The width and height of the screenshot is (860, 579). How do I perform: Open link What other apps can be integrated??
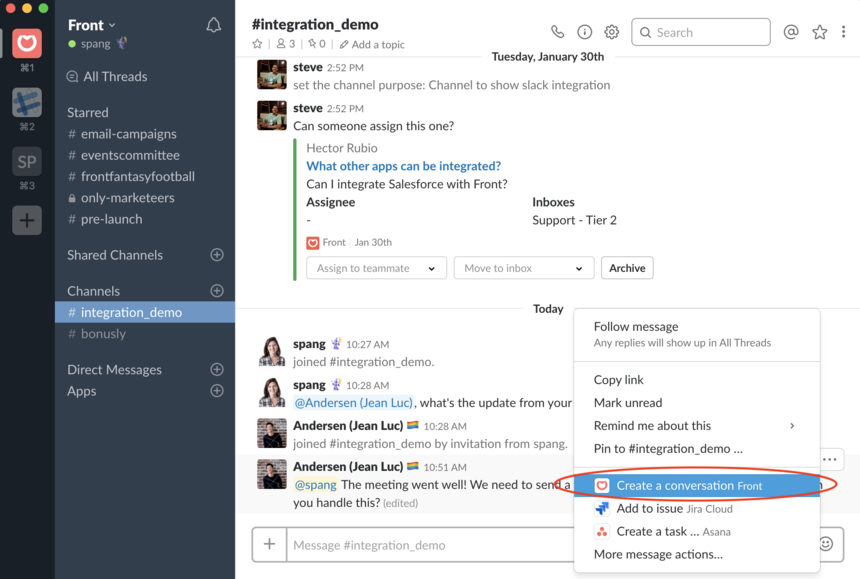(403, 166)
